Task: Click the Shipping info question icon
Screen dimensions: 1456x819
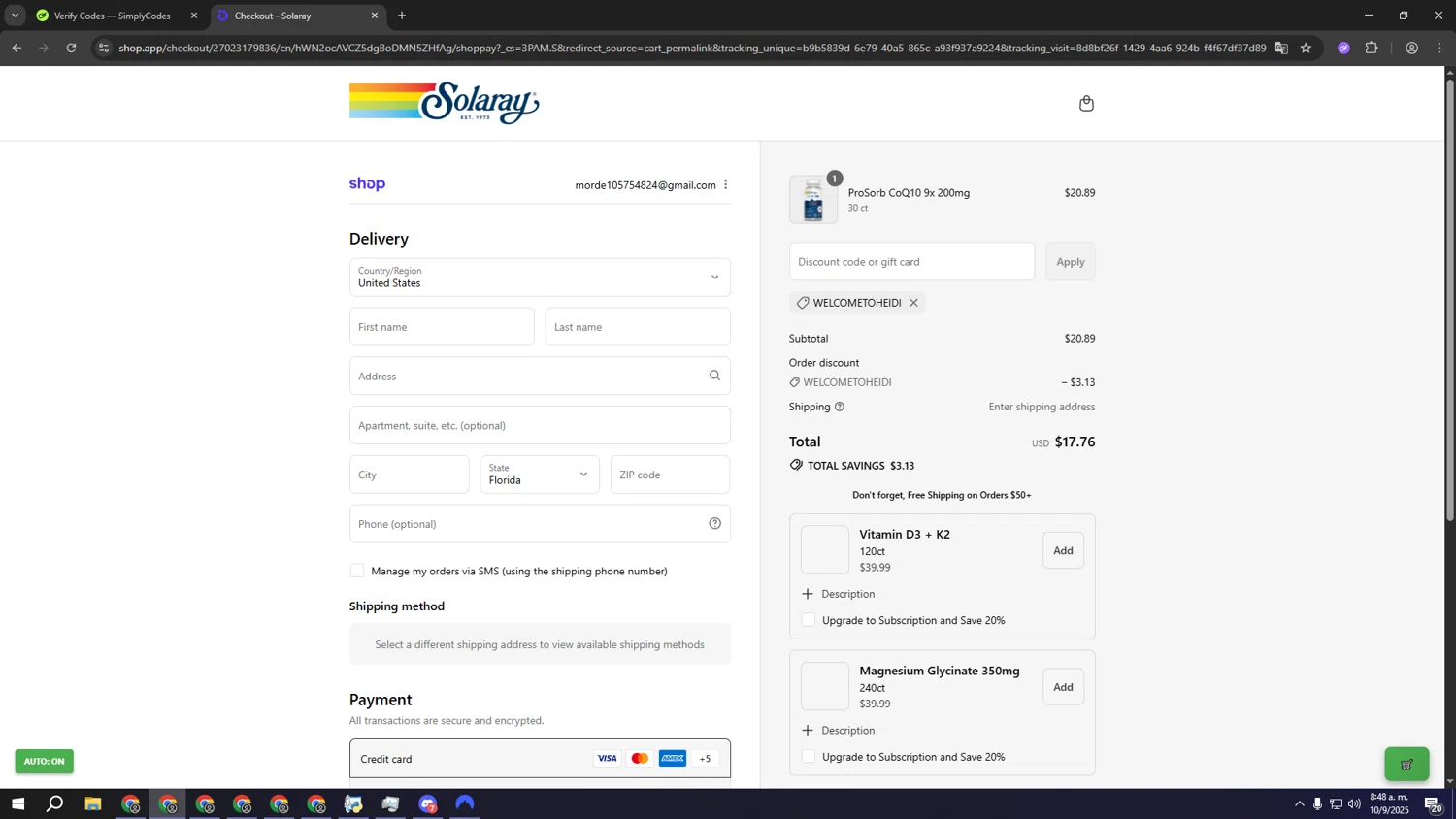Action: pos(840,407)
